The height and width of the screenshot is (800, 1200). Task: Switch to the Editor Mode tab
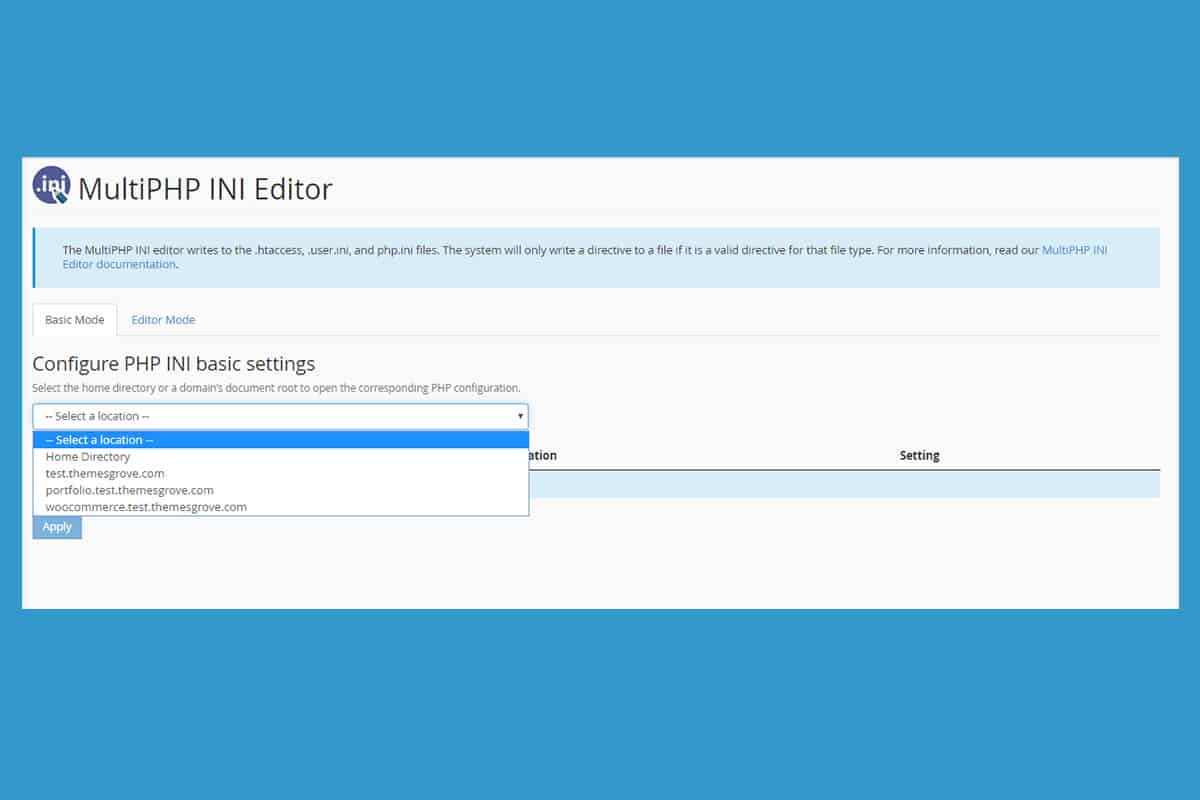[163, 320]
